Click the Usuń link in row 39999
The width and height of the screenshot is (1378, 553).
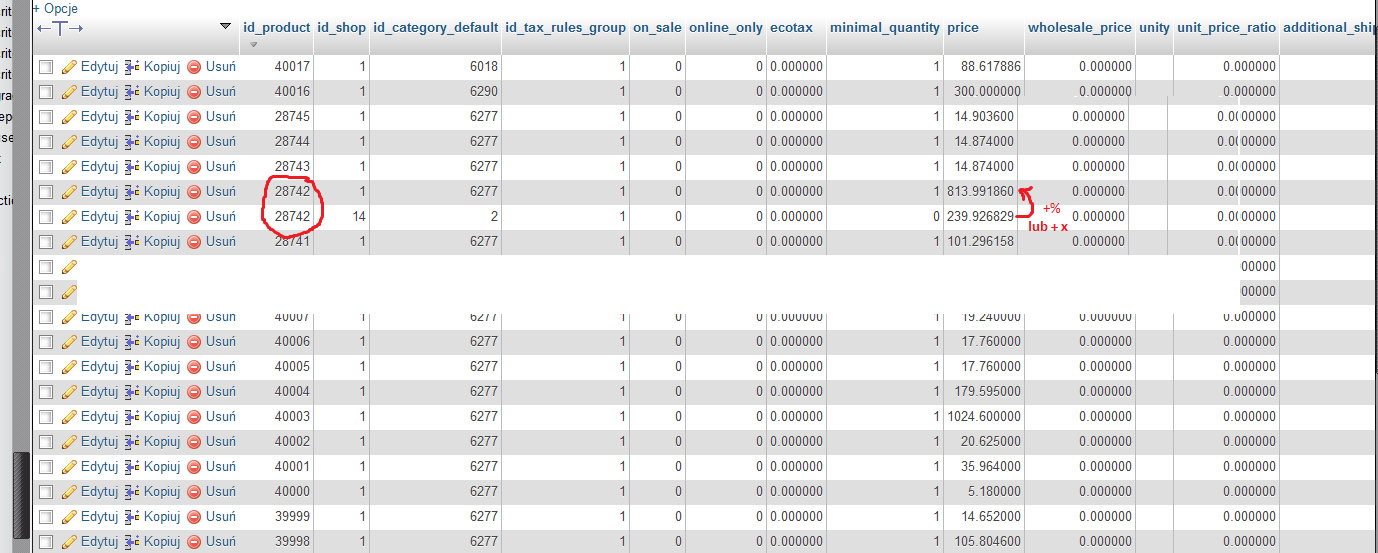[x=221, y=517]
